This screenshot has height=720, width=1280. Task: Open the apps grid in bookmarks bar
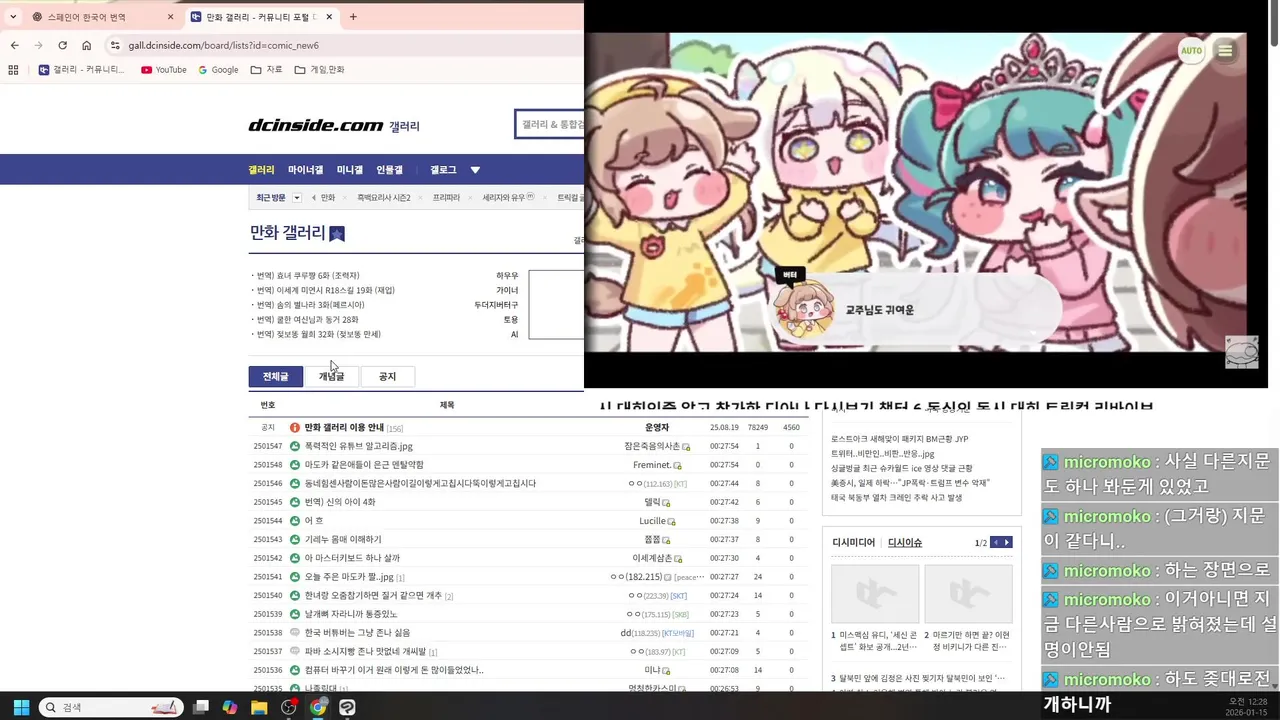[x=13, y=70]
